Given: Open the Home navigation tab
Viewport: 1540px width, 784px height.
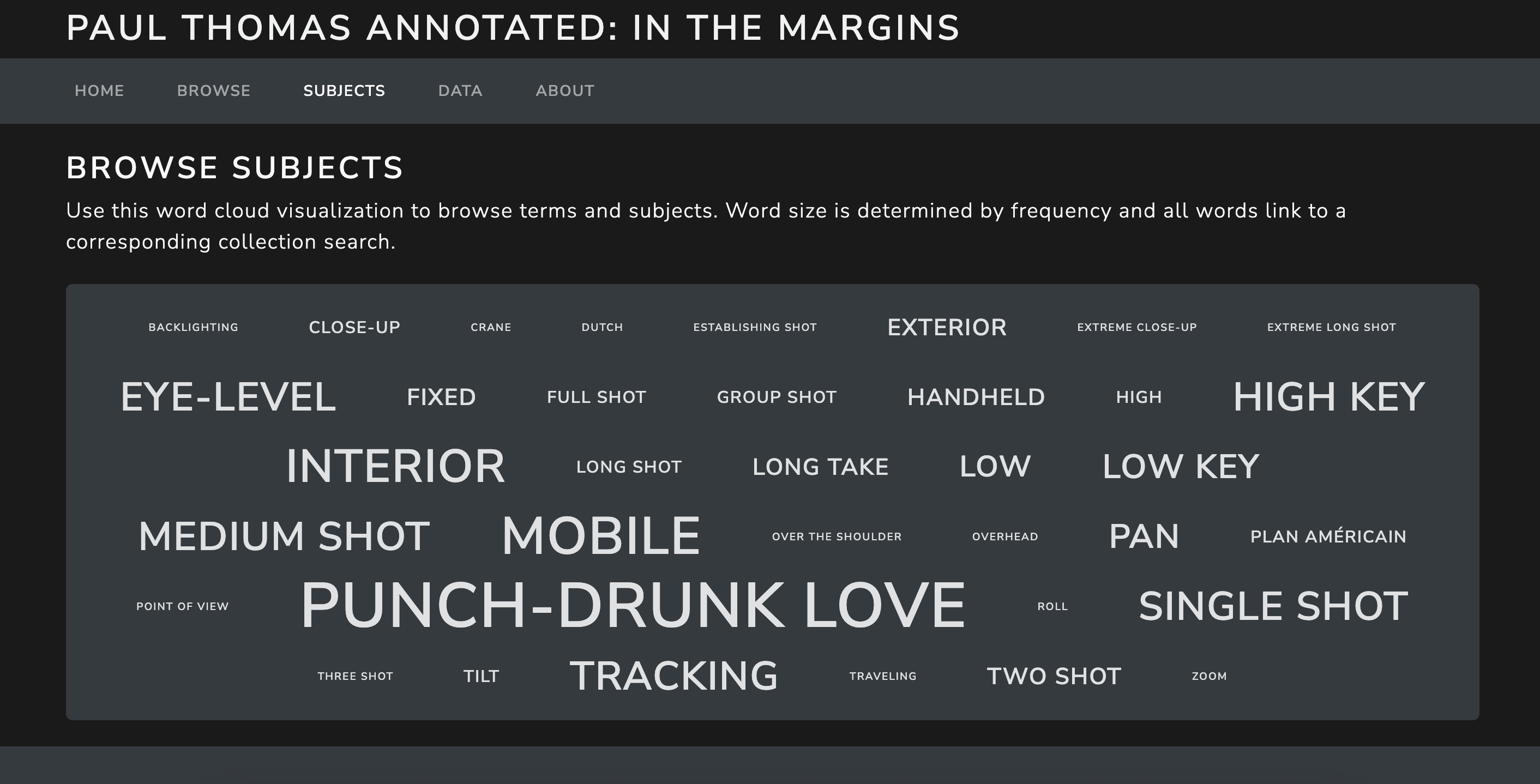Looking at the screenshot, I should point(99,91).
